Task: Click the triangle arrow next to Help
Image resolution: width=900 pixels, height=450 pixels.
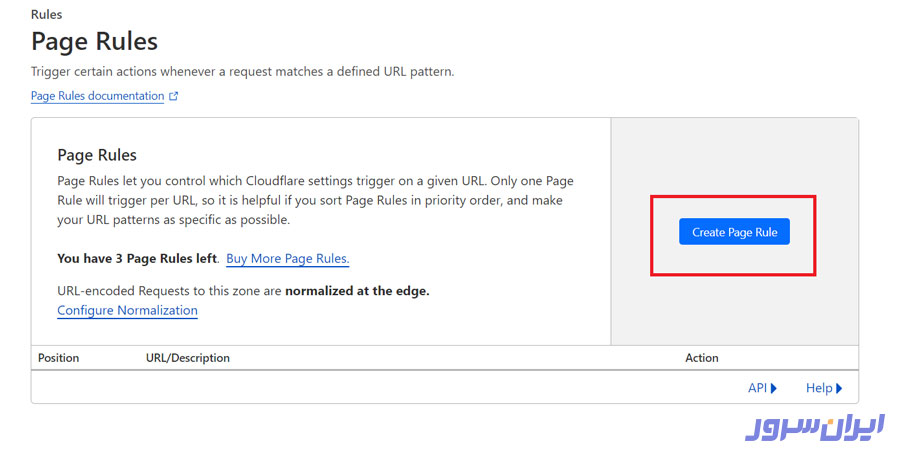Action: click(839, 388)
